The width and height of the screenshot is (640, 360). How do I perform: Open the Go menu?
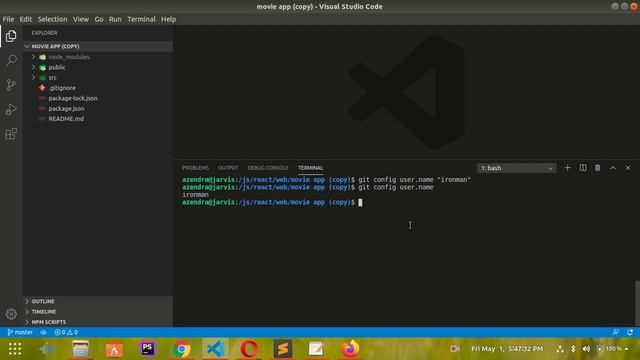99,19
